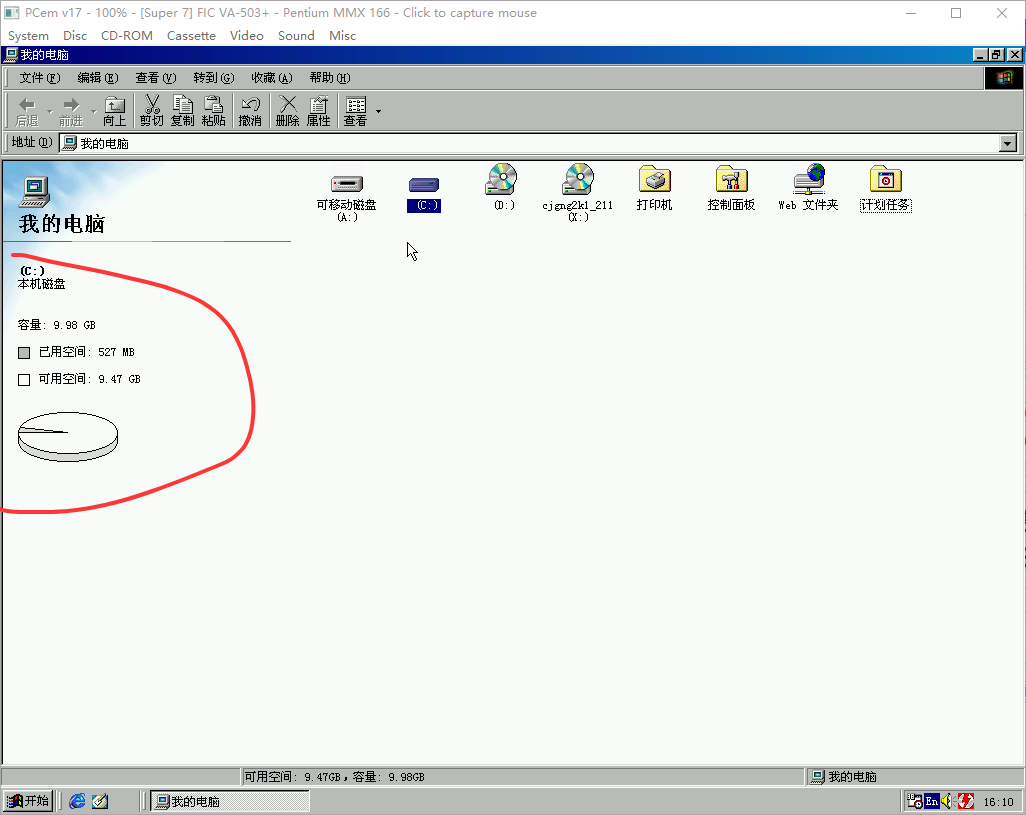
Task: Go up one level with 向上
Action: click(x=115, y=112)
